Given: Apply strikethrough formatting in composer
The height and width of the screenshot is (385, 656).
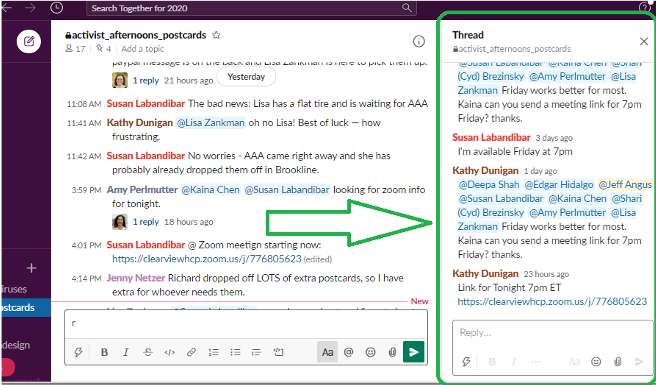Looking at the screenshot, I should 148,352.
